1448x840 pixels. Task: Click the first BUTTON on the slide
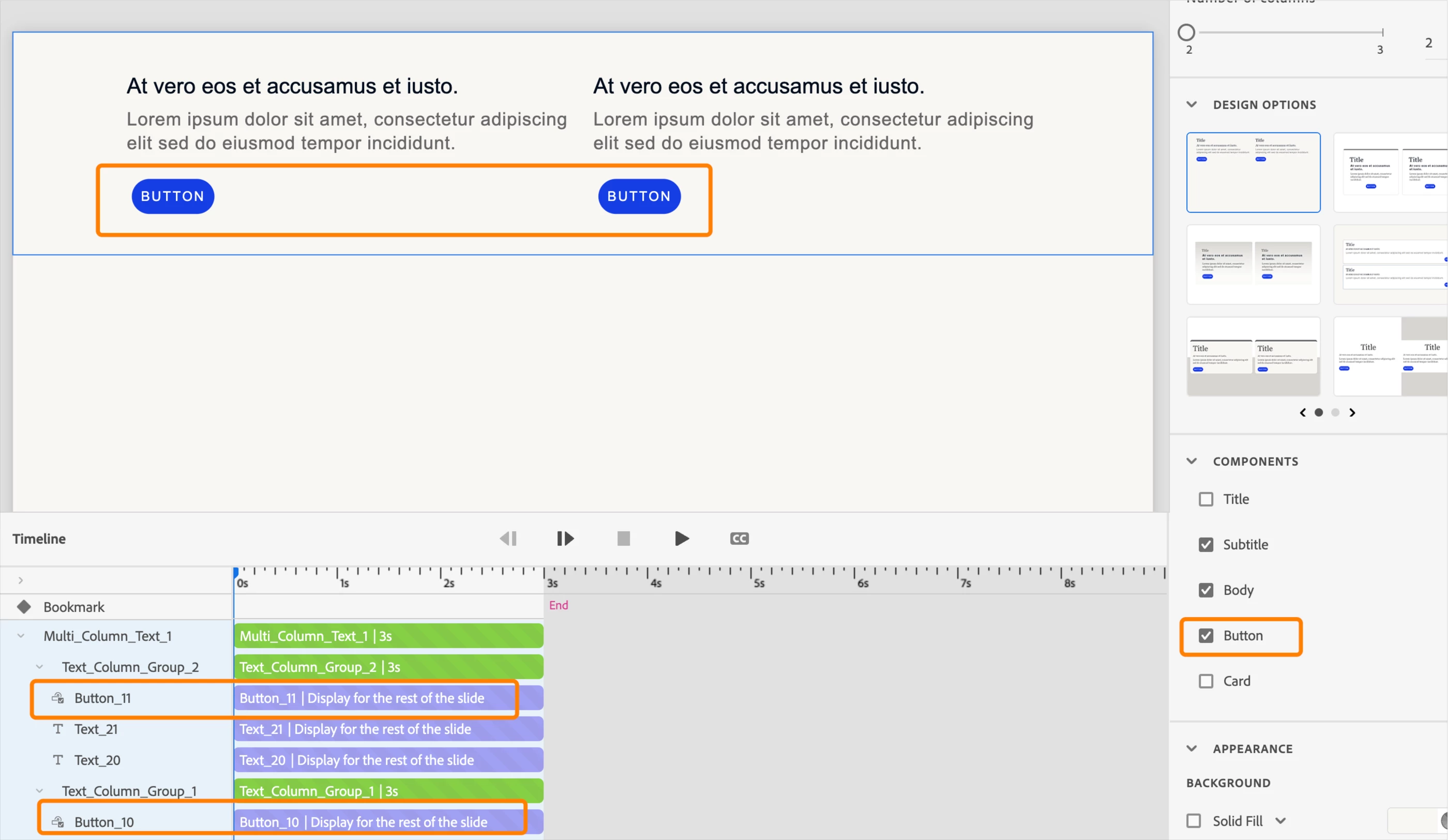click(173, 196)
